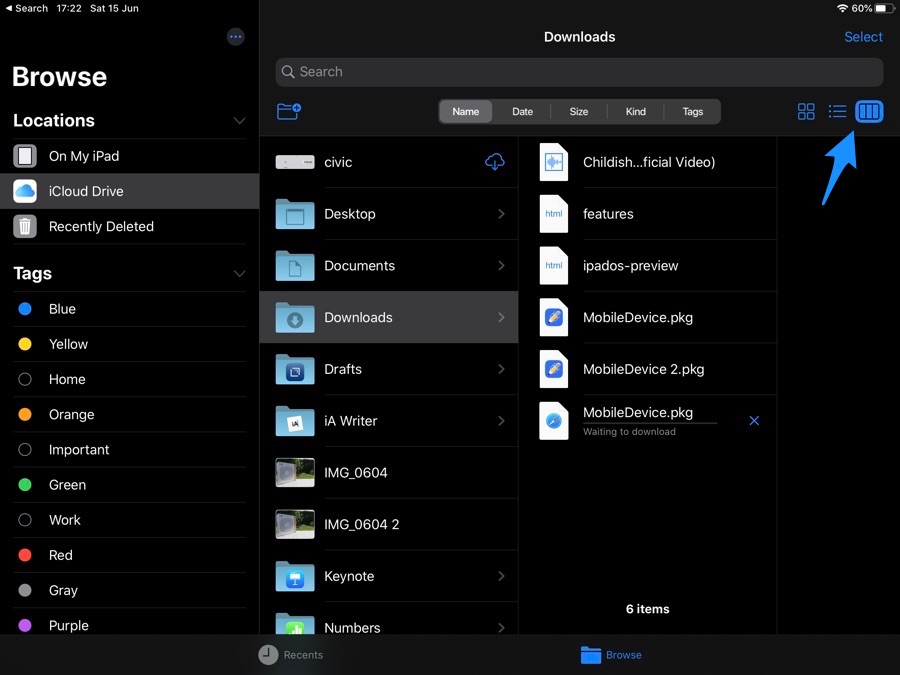900x675 pixels.
Task: Select the Home tag
Action: coord(130,379)
